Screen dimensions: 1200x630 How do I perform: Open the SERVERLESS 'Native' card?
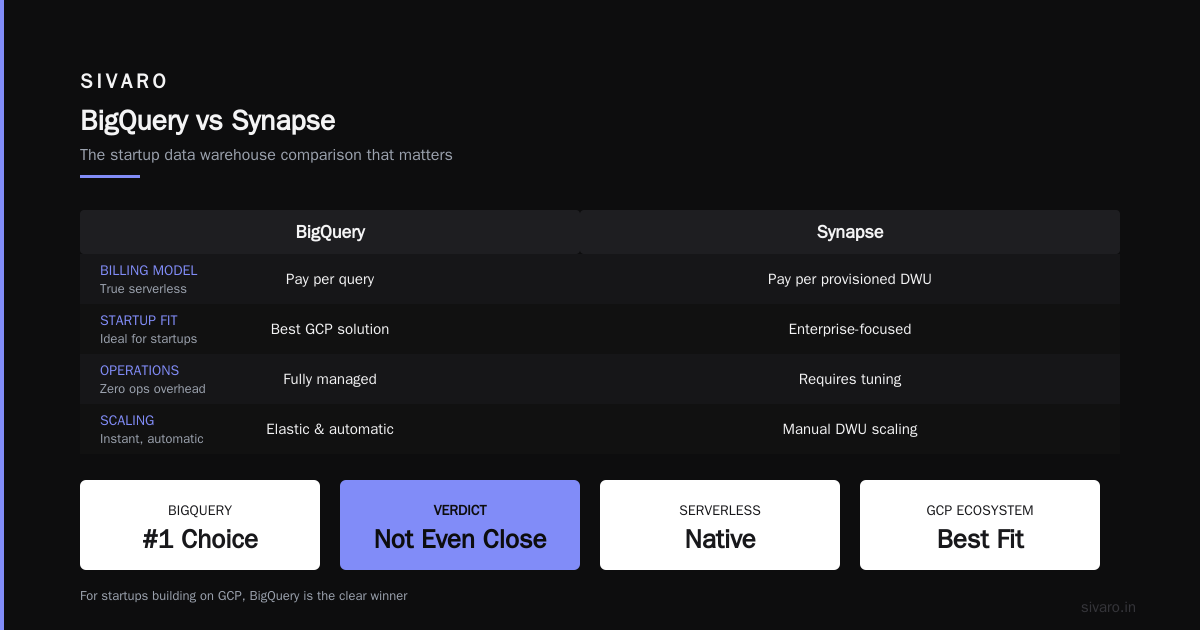pos(720,525)
